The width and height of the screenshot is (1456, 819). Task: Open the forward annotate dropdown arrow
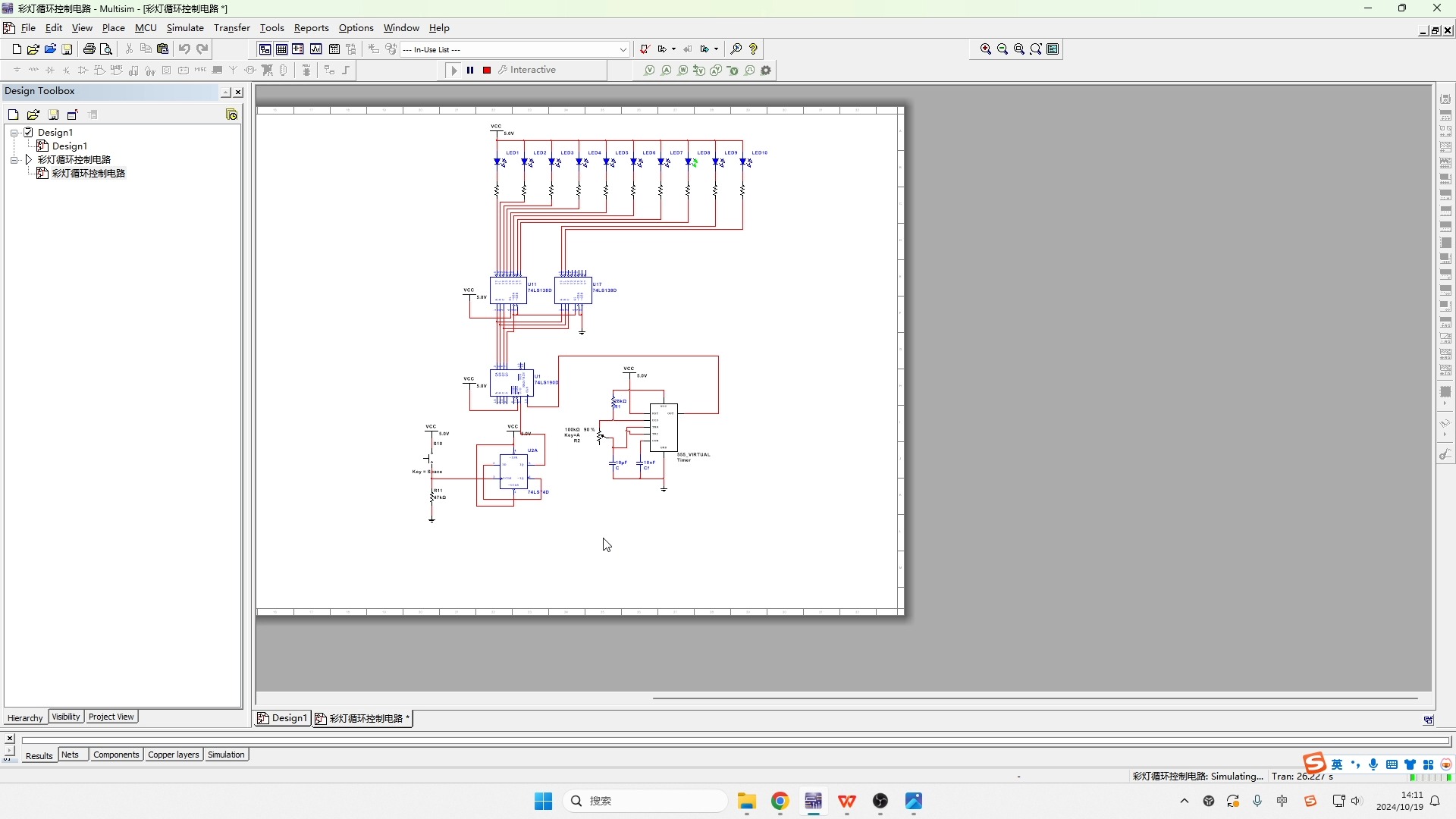coord(716,49)
